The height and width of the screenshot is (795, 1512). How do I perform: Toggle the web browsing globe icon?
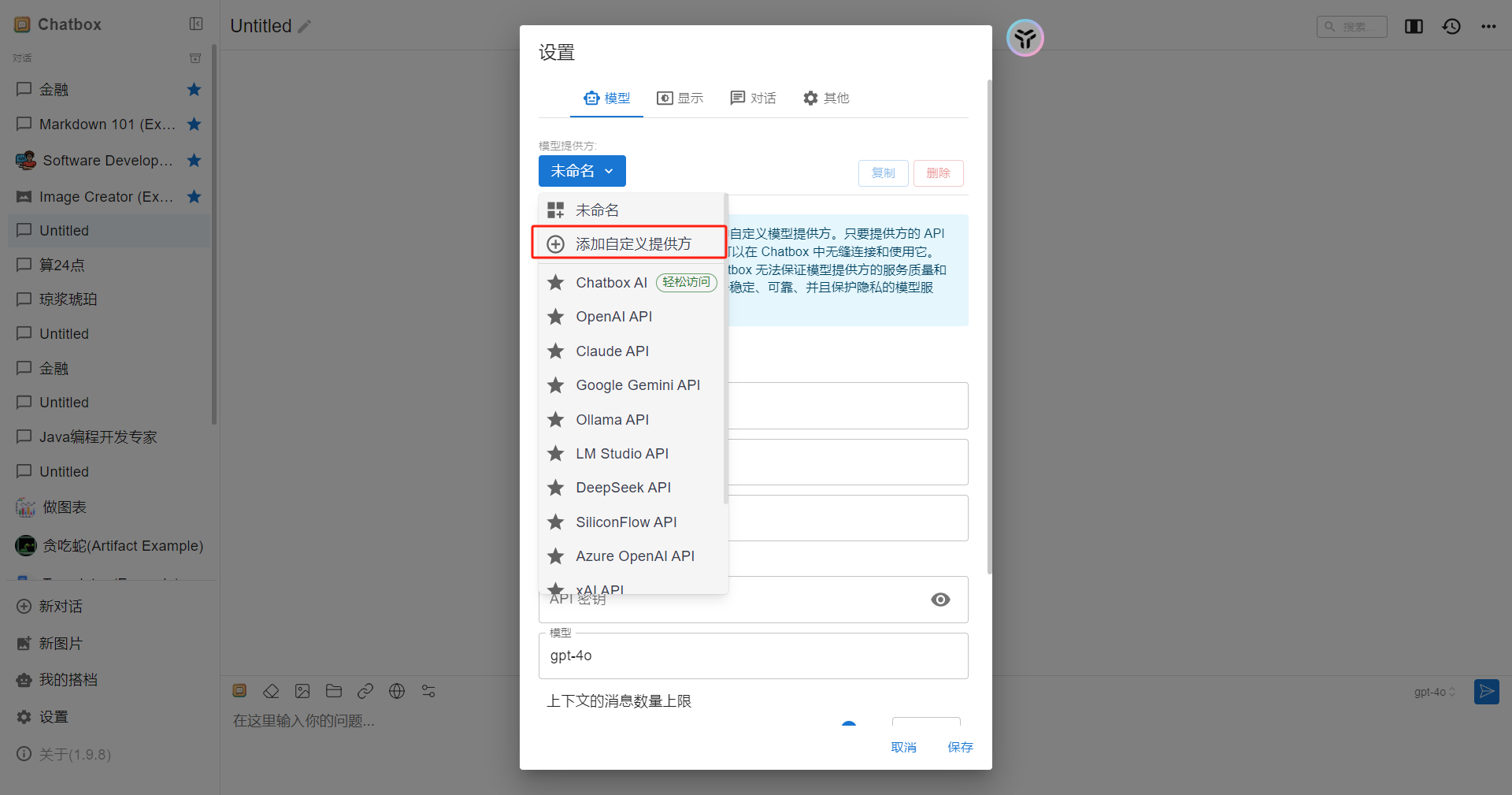click(397, 691)
